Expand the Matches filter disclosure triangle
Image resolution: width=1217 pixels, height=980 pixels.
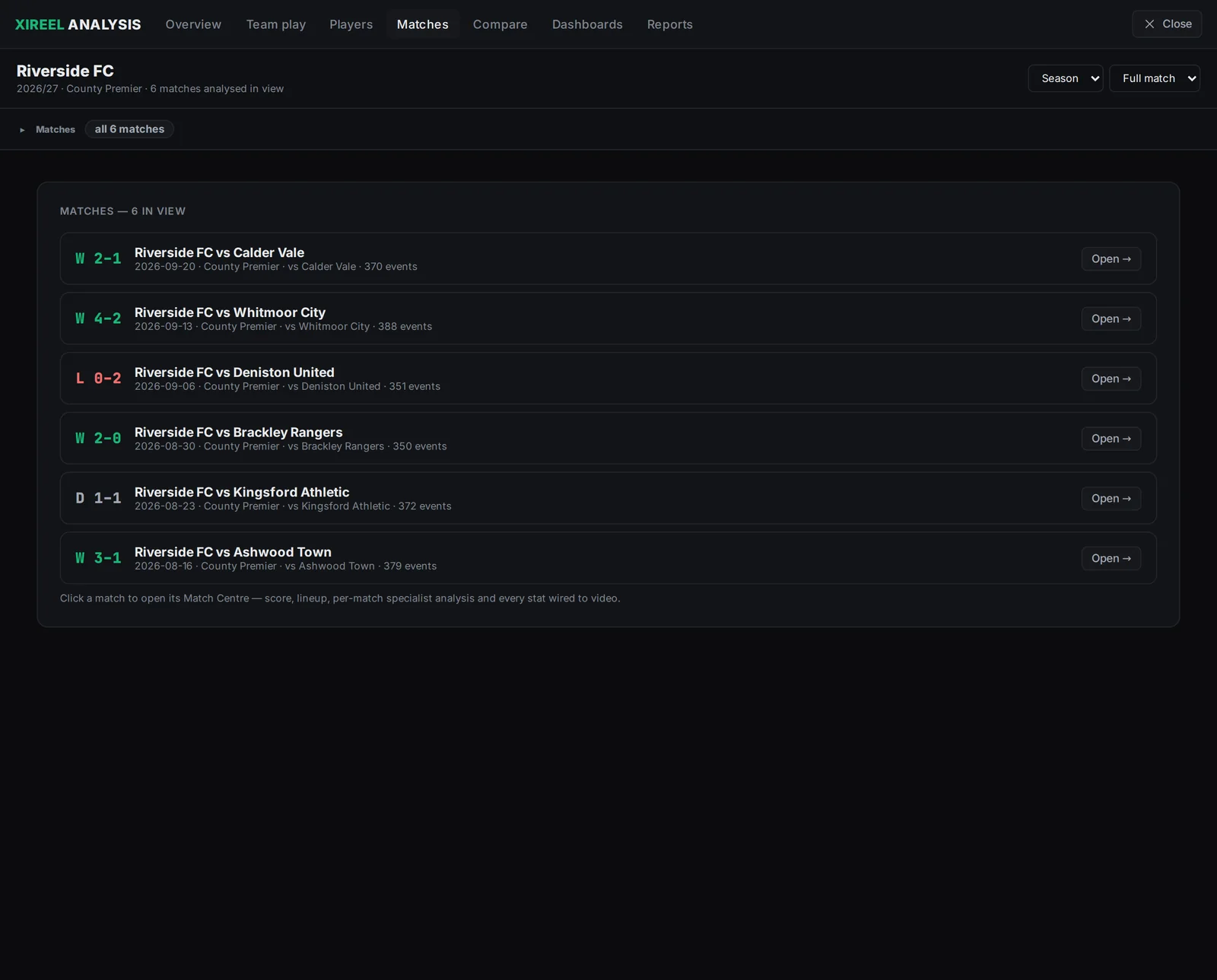coord(22,130)
